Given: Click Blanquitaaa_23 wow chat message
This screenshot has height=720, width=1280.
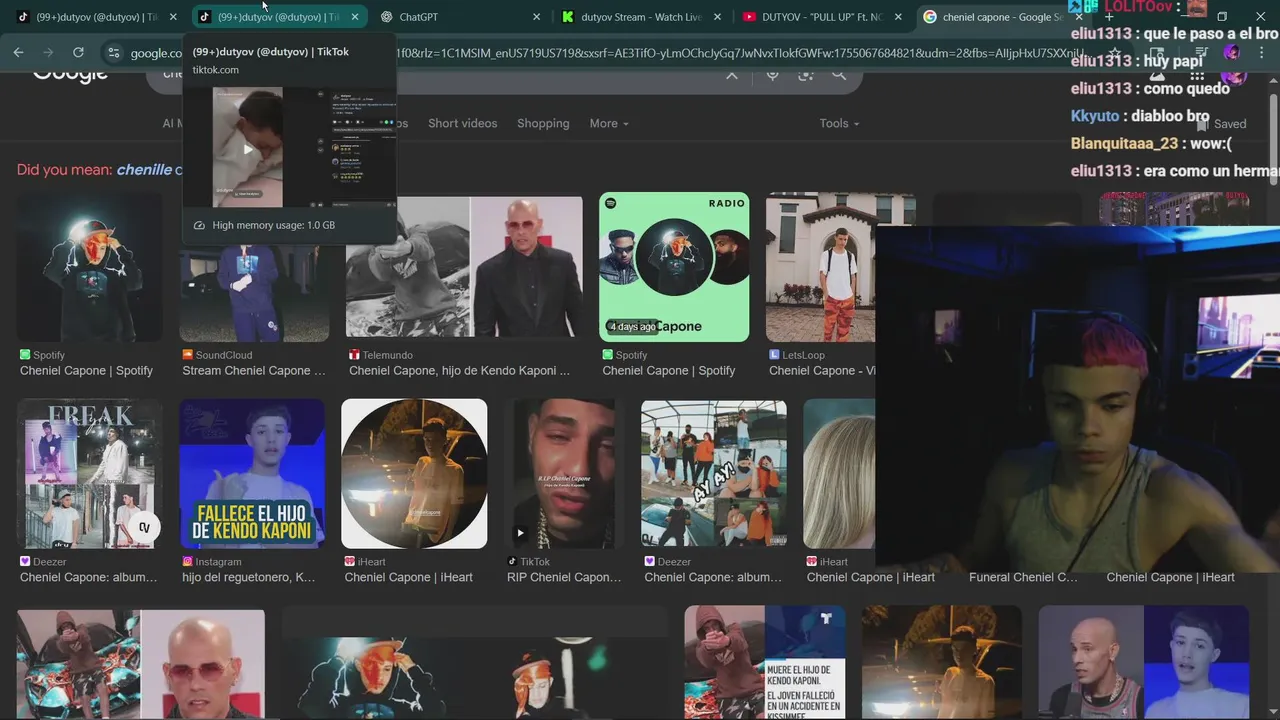Looking at the screenshot, I should (1151, 143).
